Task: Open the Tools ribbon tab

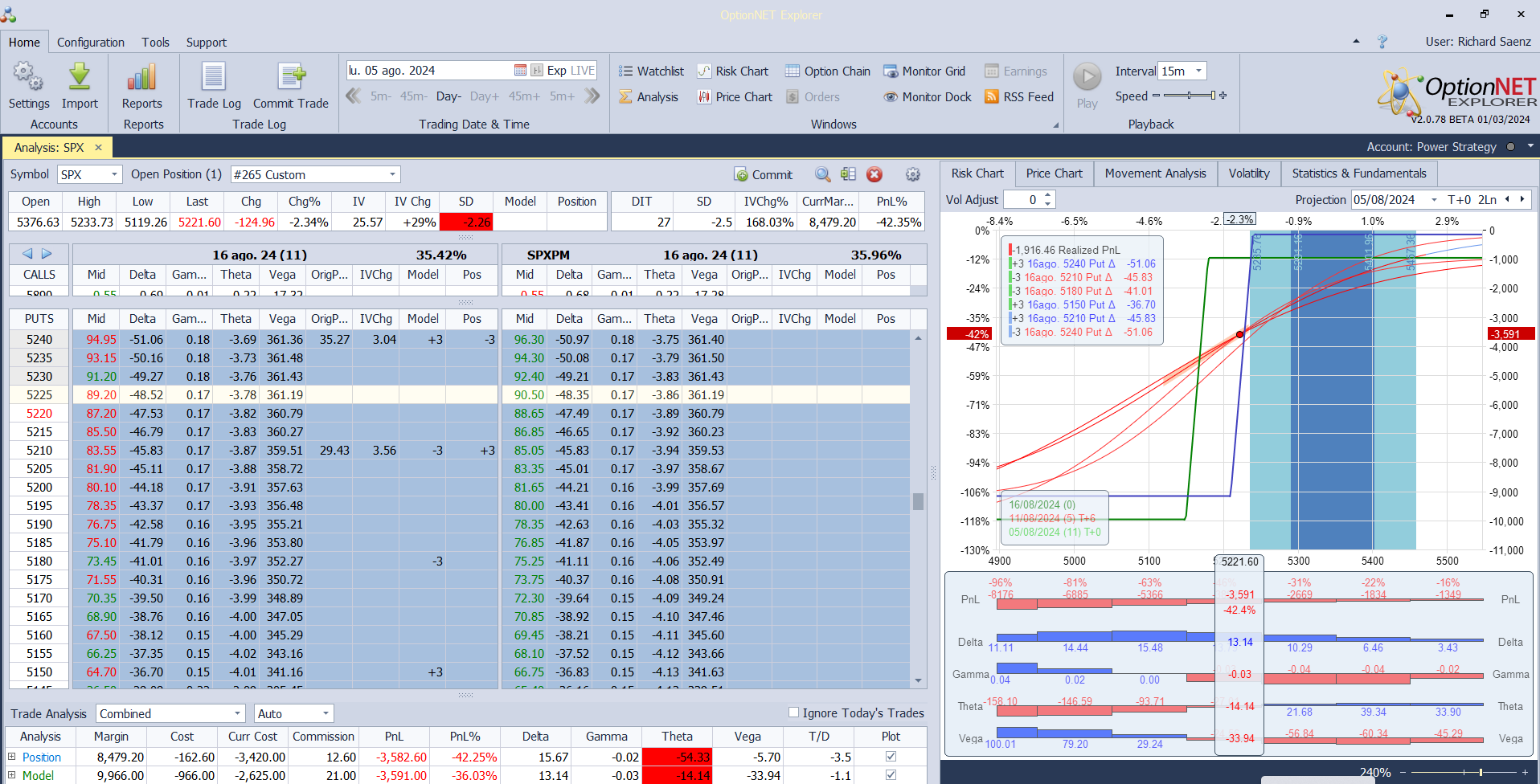Action: [x=156, y=42]
